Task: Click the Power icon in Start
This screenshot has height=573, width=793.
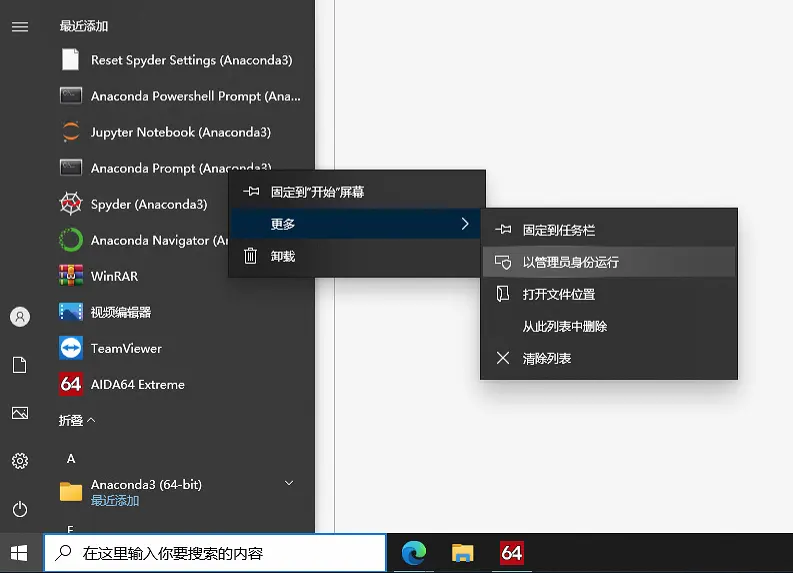Action: pyautogui.click(x=20, y=509)
